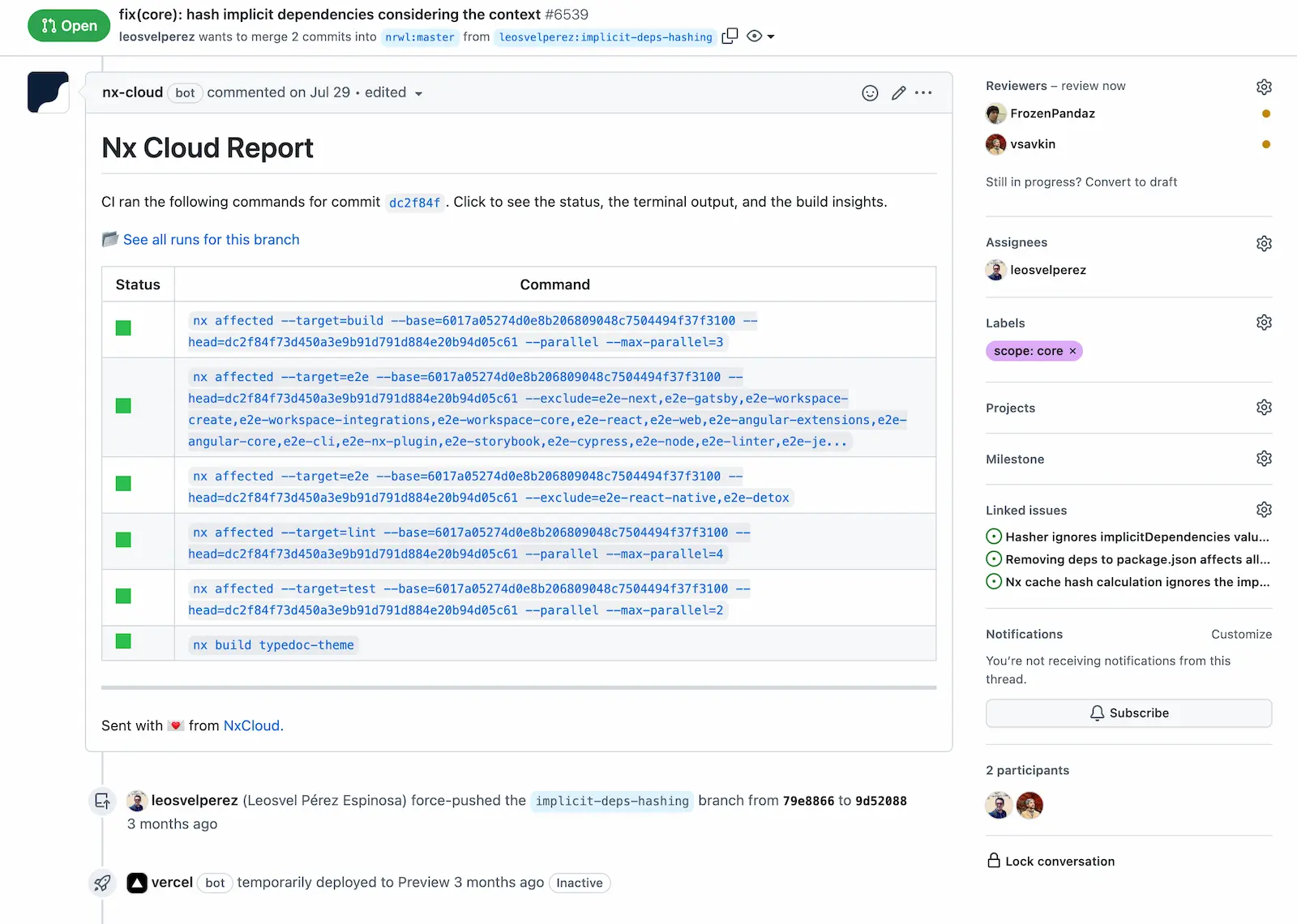View commit dc2f84f details
The image size is (1297, 924).
(414, 202)
